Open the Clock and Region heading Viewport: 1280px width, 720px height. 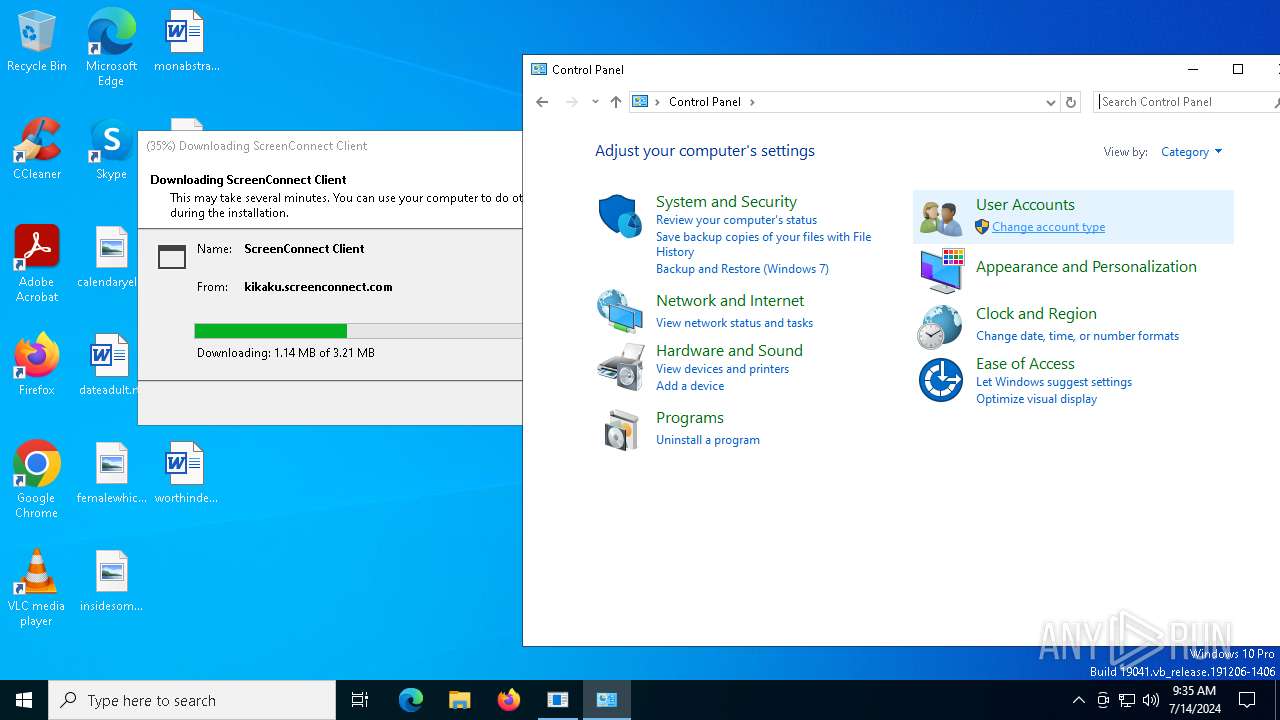(x=1036, y=314)
